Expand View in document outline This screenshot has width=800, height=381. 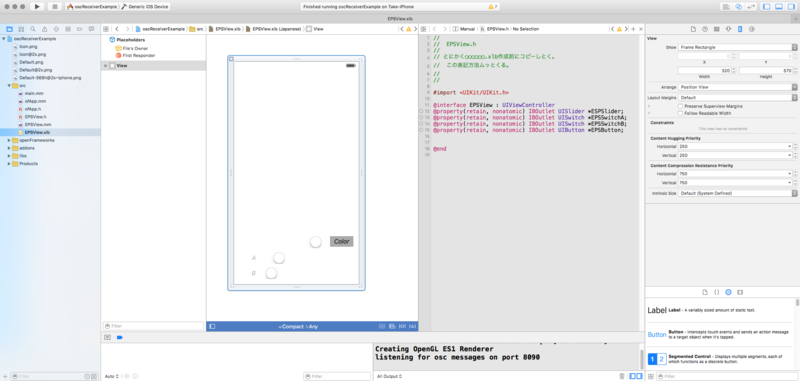tap(106, 66)
